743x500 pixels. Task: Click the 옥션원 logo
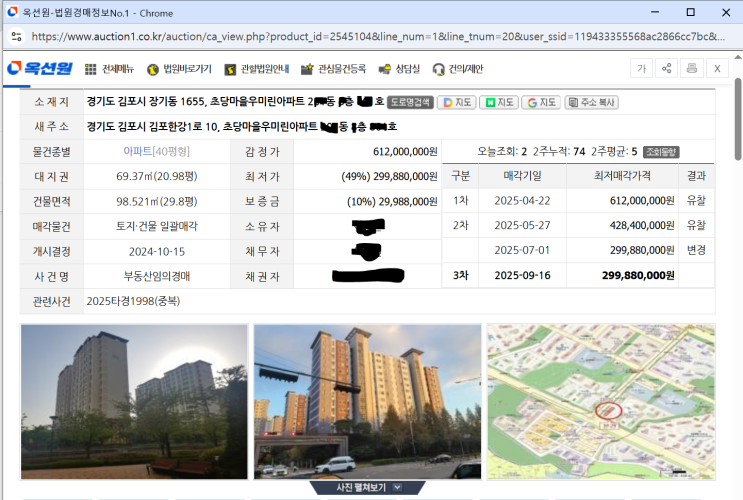click(38, 69)
